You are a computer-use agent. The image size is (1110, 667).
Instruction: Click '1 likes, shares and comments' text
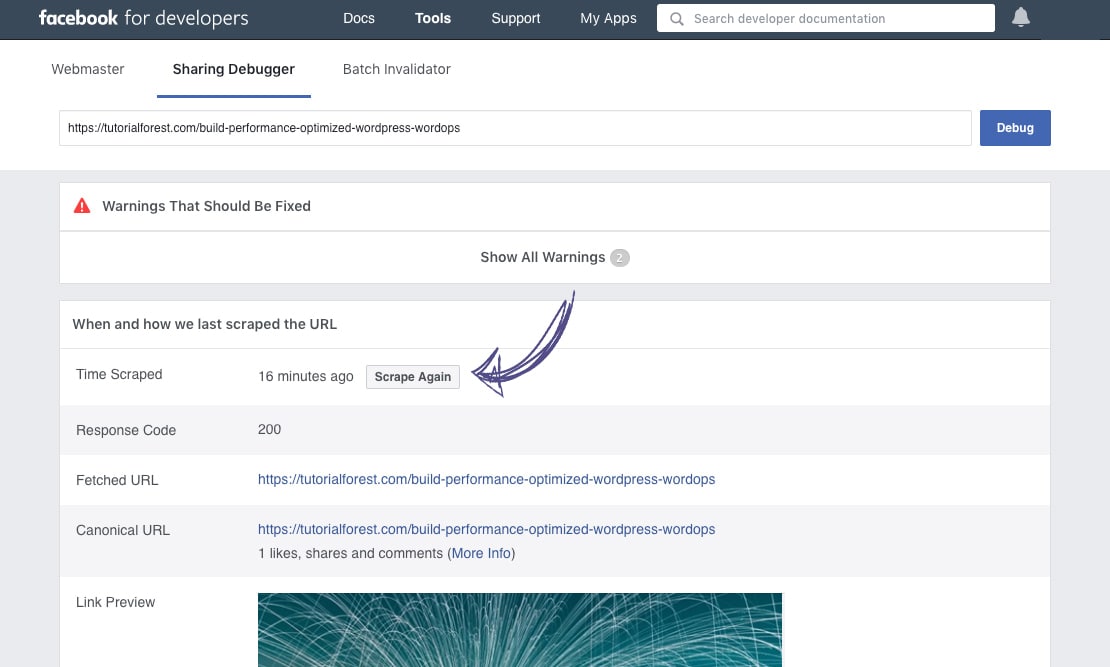(x=350, y=554)
